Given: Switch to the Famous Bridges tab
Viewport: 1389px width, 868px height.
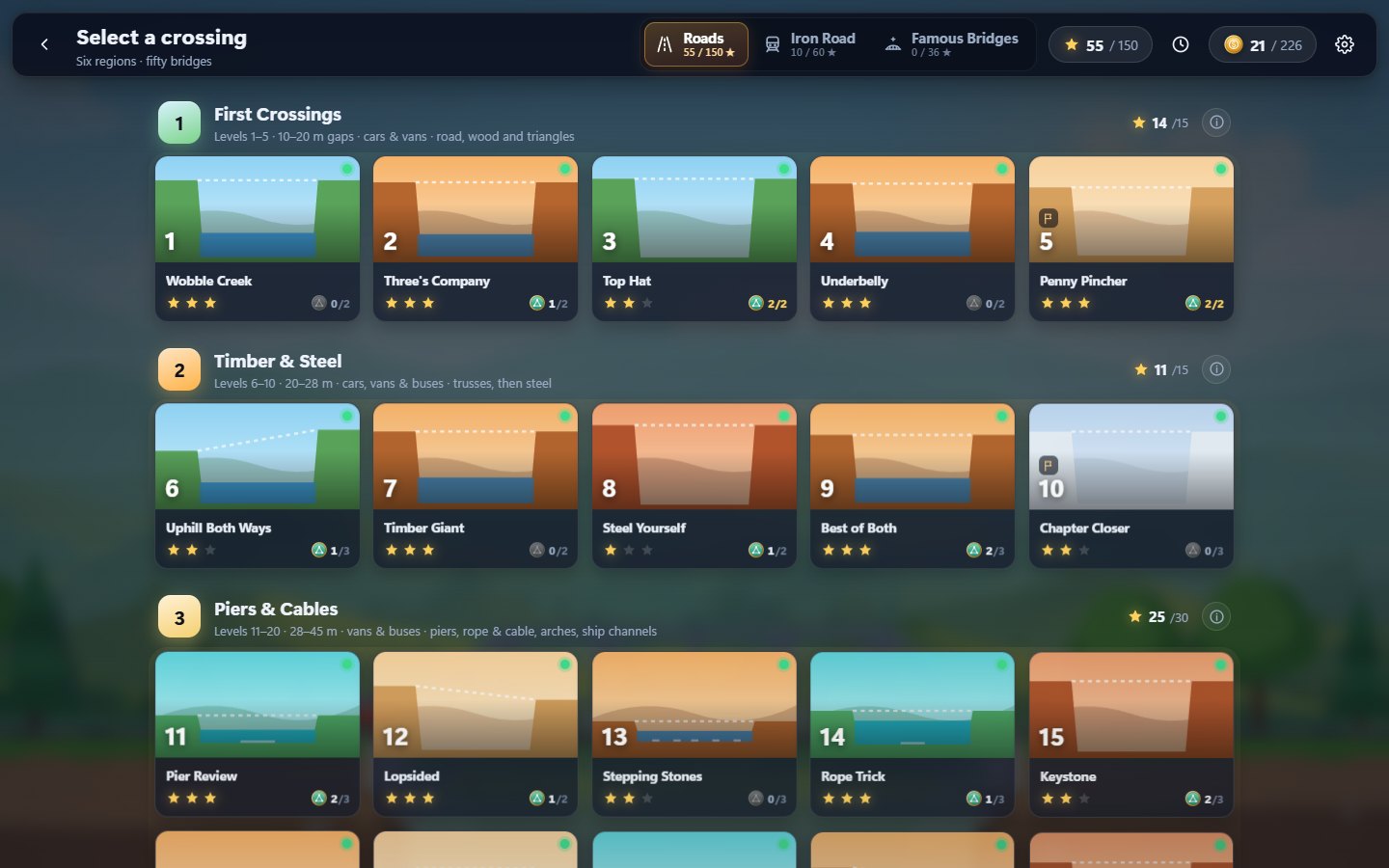Looking at the screenshot, I should point(951,44).
